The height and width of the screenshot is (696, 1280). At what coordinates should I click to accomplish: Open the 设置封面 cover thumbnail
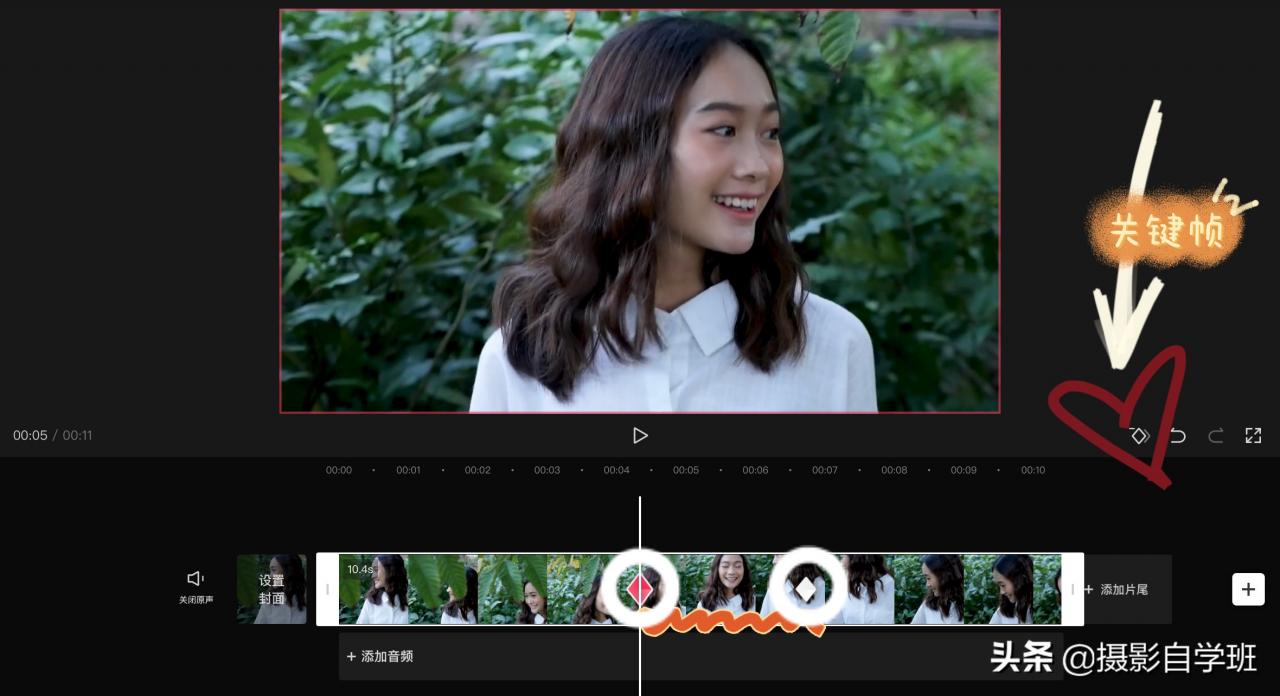tap(272, 589)
